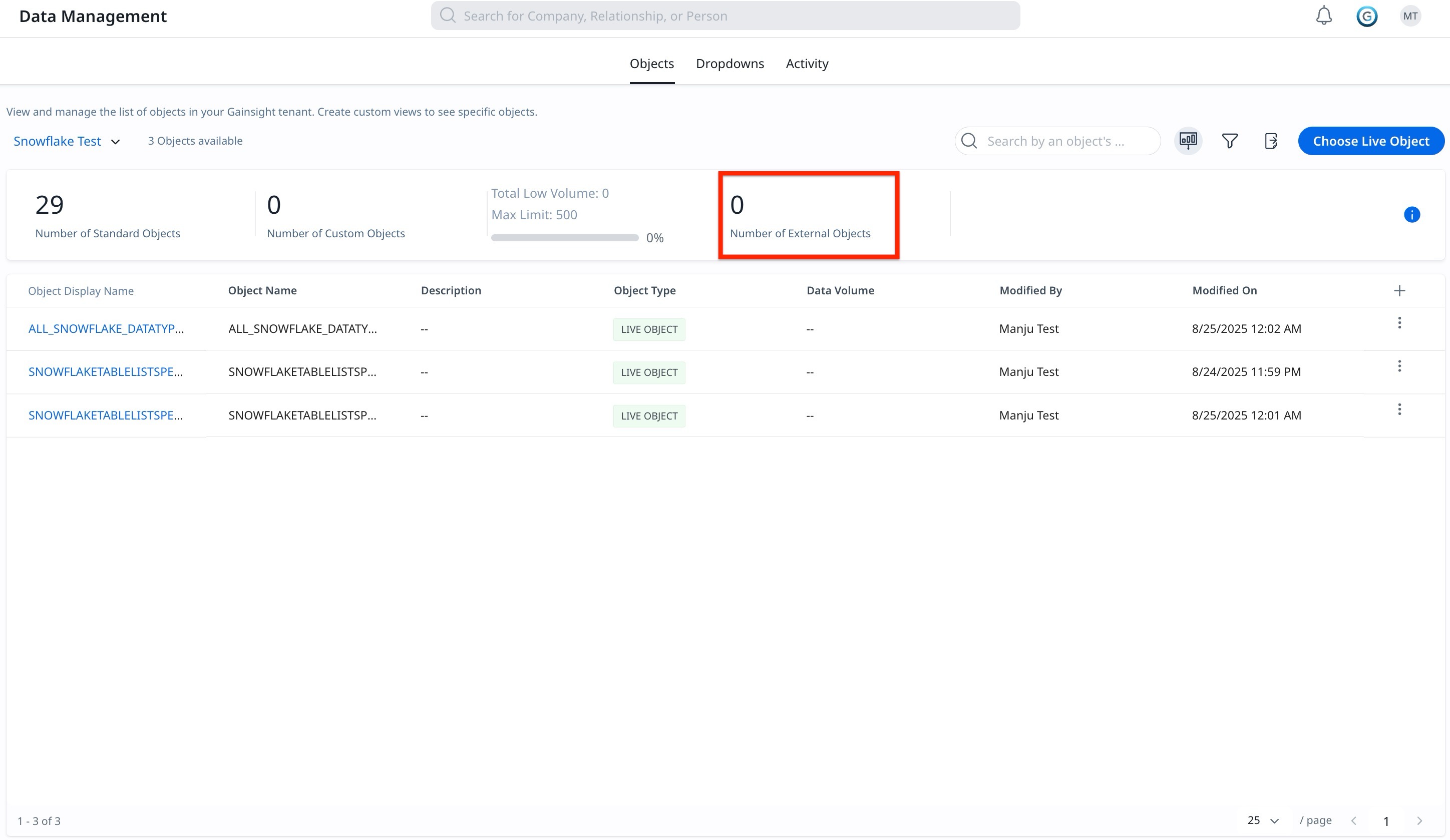1450x840 pixels.
Task: Open the filter funnel icon
Action: pos(1230,141)
